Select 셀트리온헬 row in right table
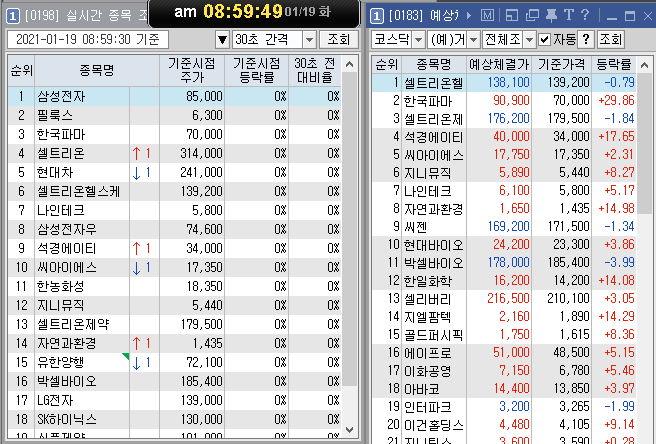Viewport: 656px width, 444px height. point(504,82)
